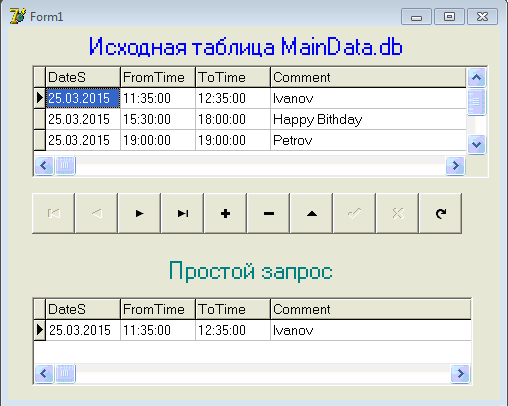Click ToTime column header in bottom grid

point(233,309)
